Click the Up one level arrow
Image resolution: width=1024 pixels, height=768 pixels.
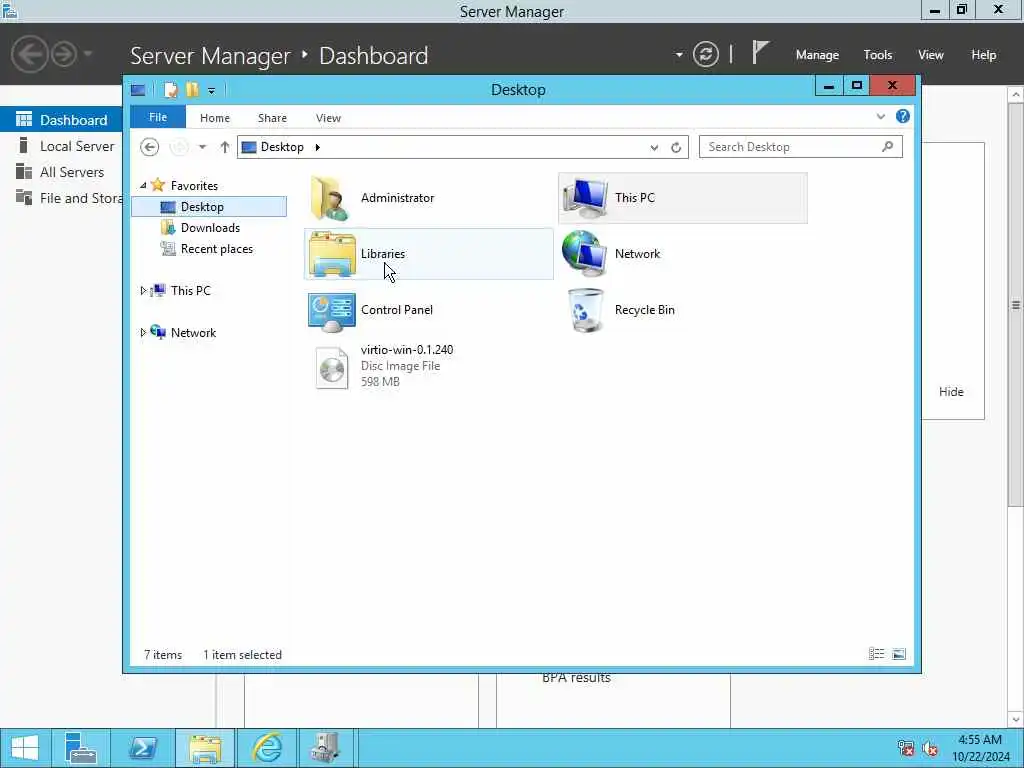tap(225, 147)
